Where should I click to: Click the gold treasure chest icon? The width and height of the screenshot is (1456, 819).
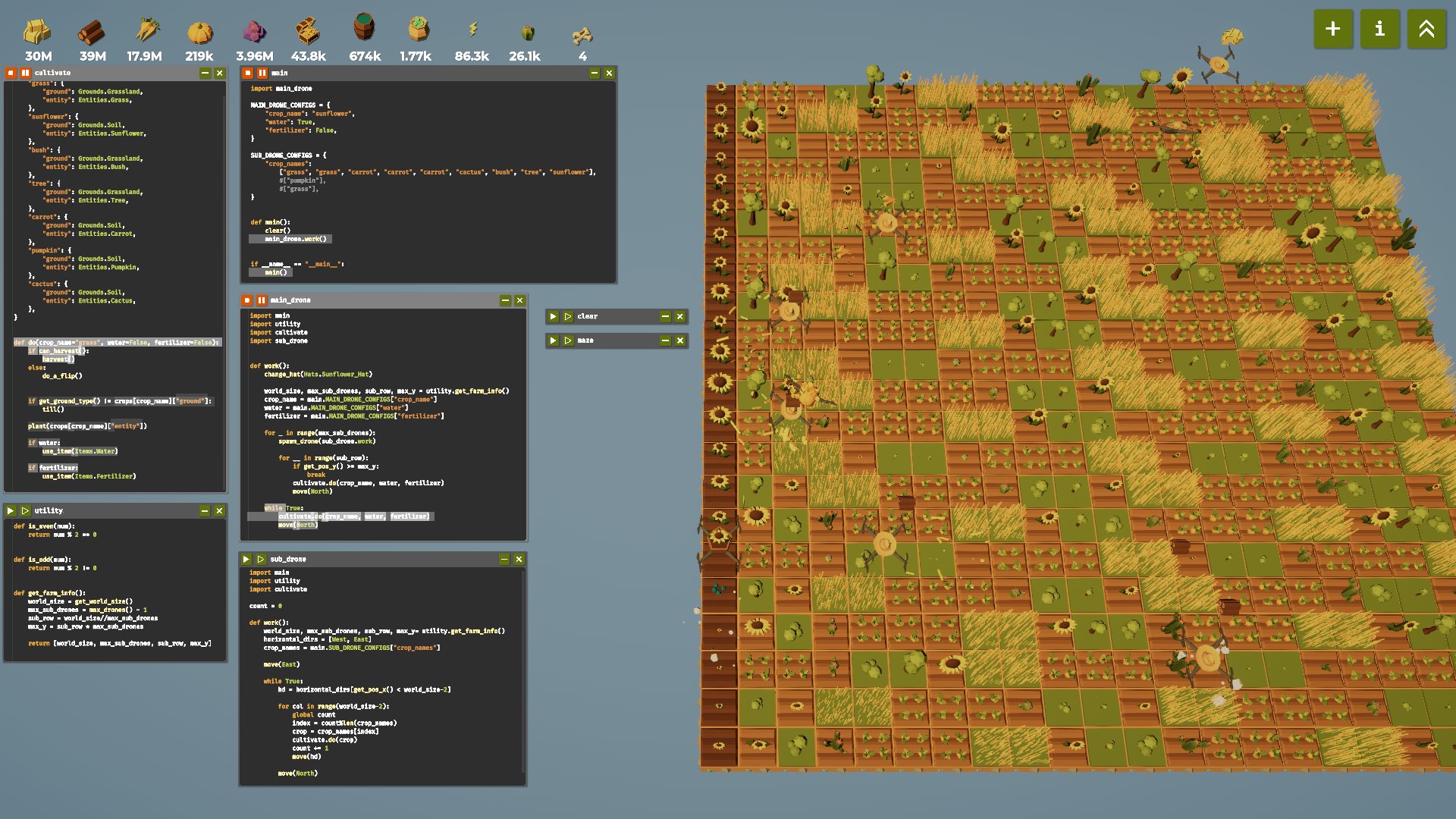[308, 32]
